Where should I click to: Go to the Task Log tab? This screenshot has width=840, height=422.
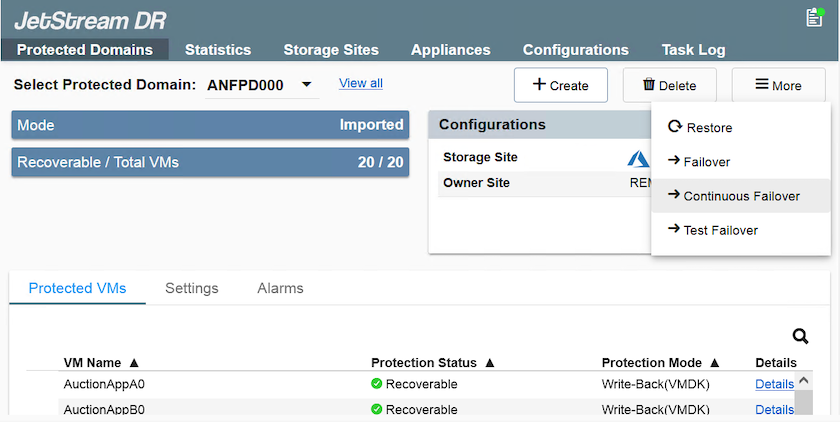(693, 50)
